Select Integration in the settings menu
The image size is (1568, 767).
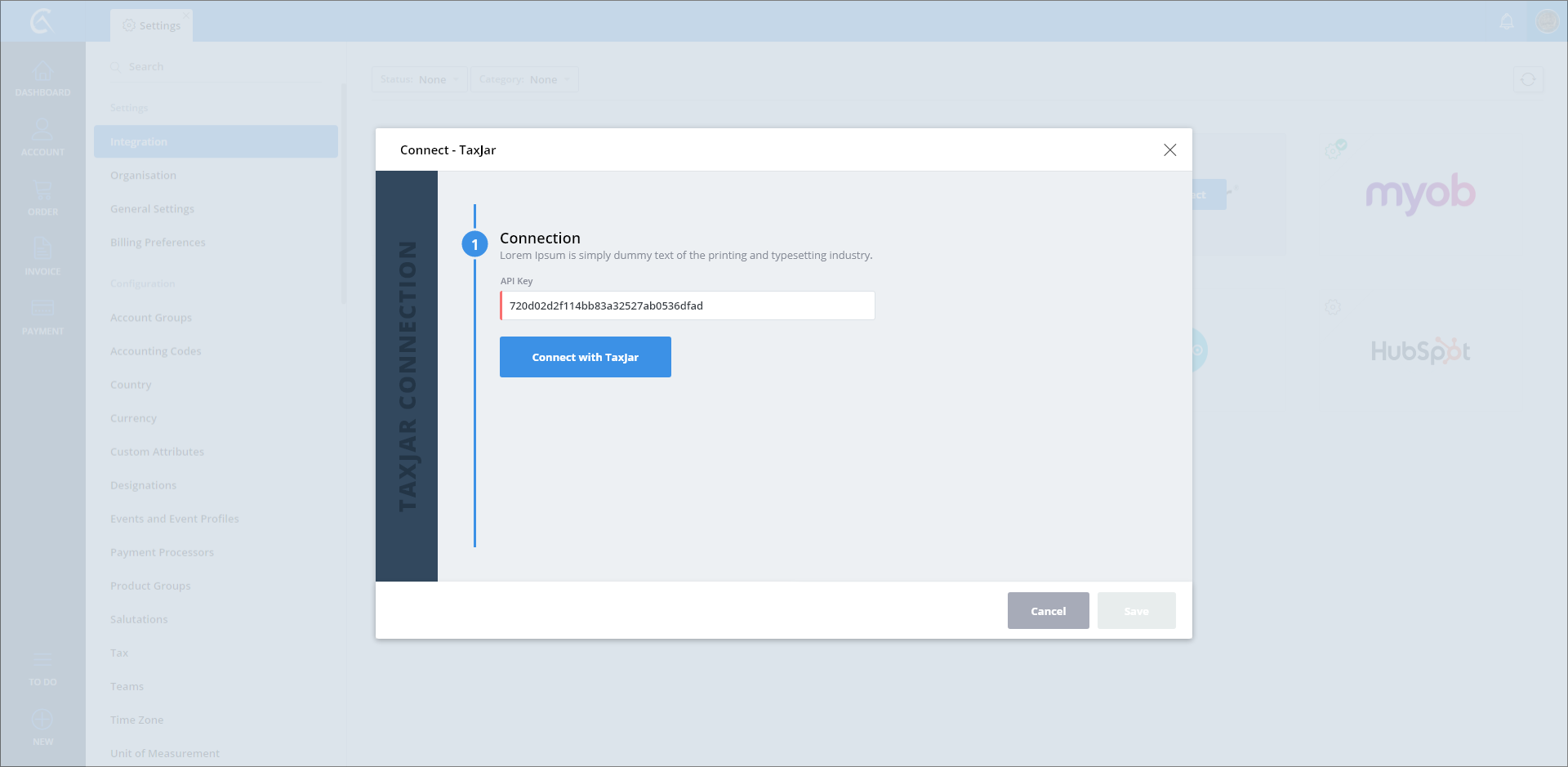(x=216, y=141)
